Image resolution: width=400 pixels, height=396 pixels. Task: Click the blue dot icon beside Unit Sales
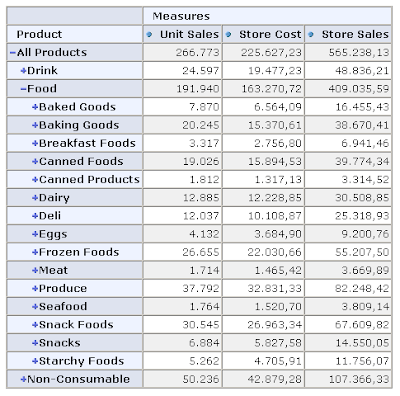coord(149,34)
